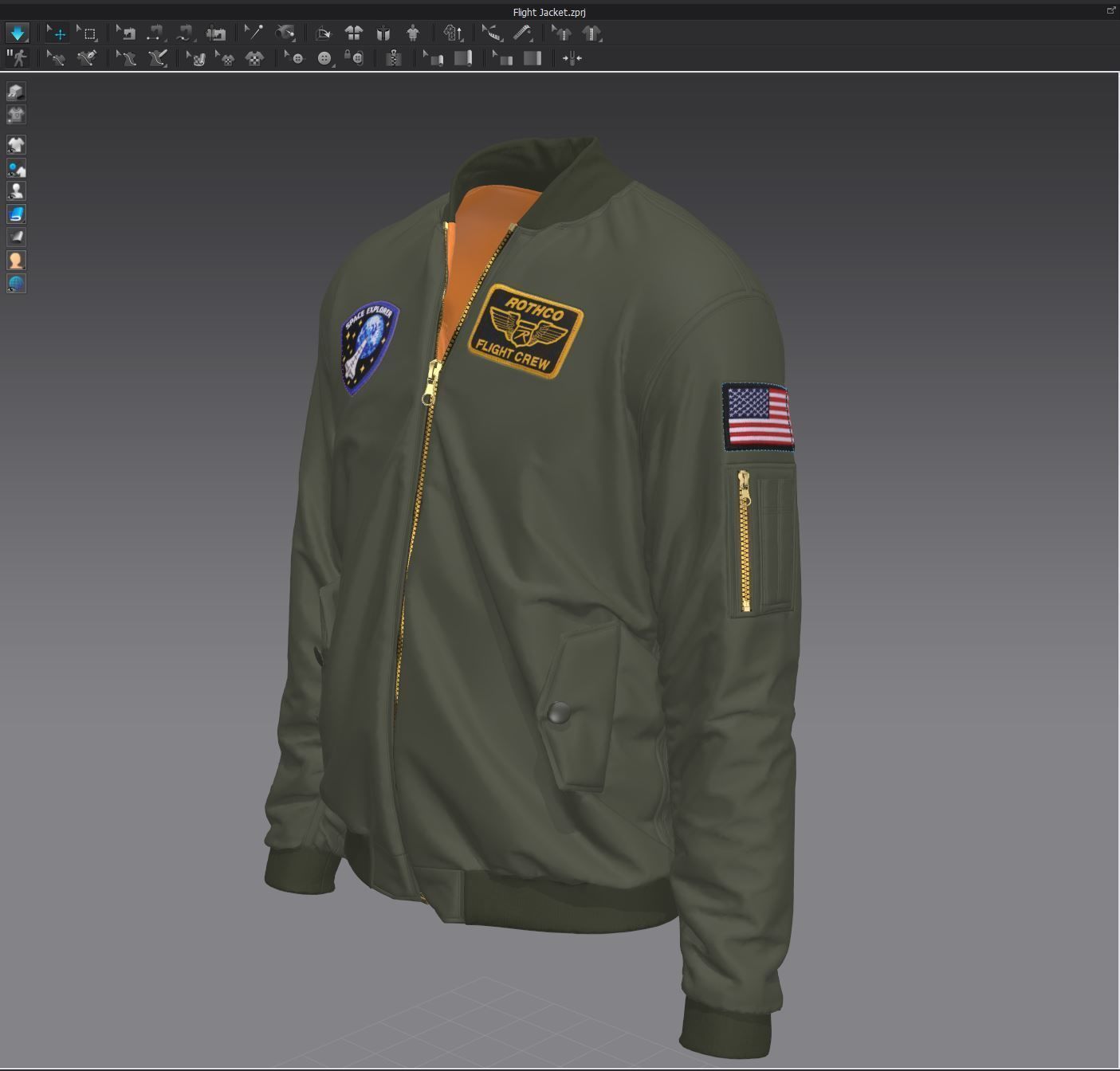Select the fold arrangement tool
The image size is (1120, 1071).
463,57
